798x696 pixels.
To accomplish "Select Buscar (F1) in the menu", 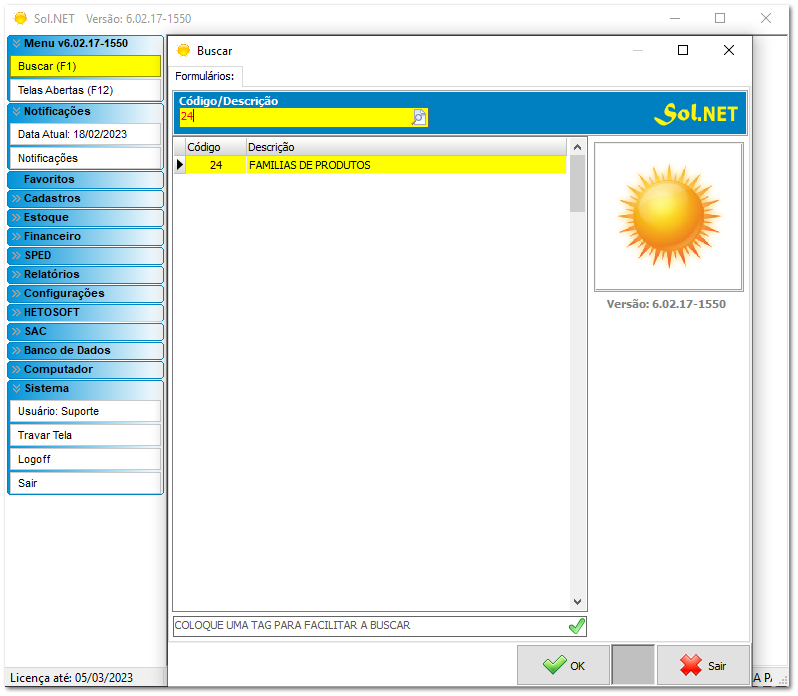I will (x=84, y=66).
